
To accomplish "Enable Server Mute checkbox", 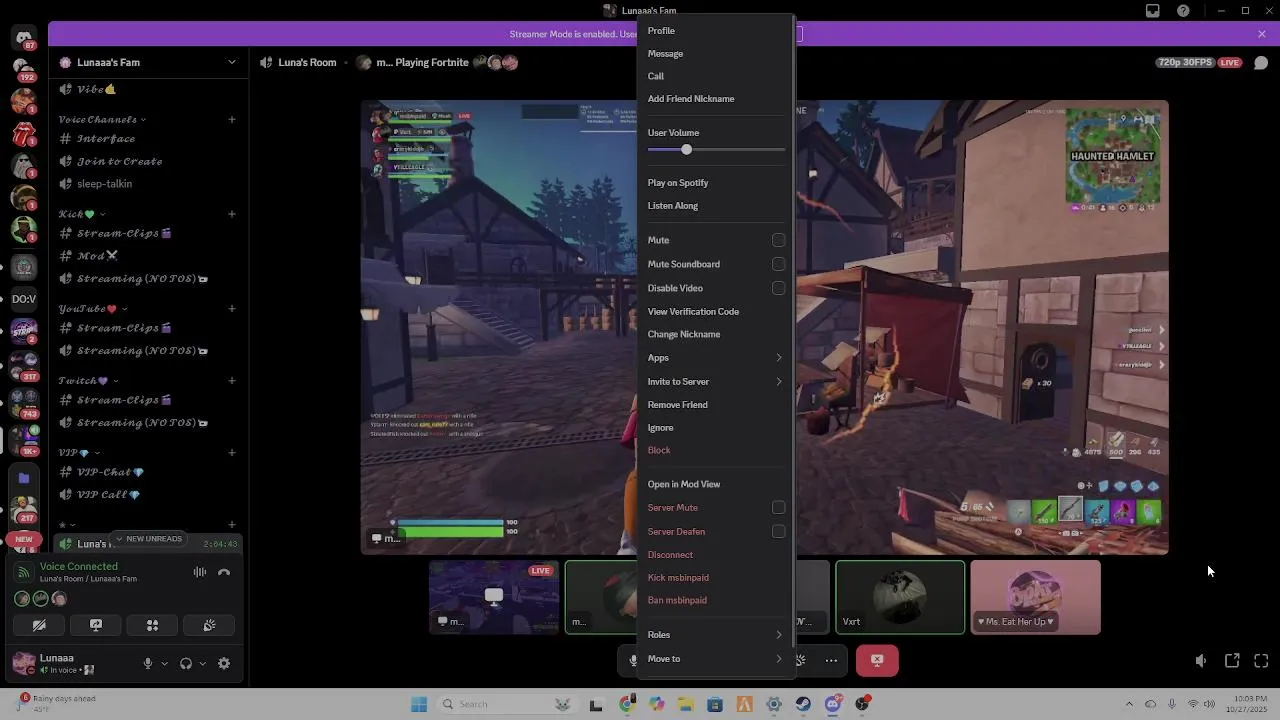I will 778,508.
